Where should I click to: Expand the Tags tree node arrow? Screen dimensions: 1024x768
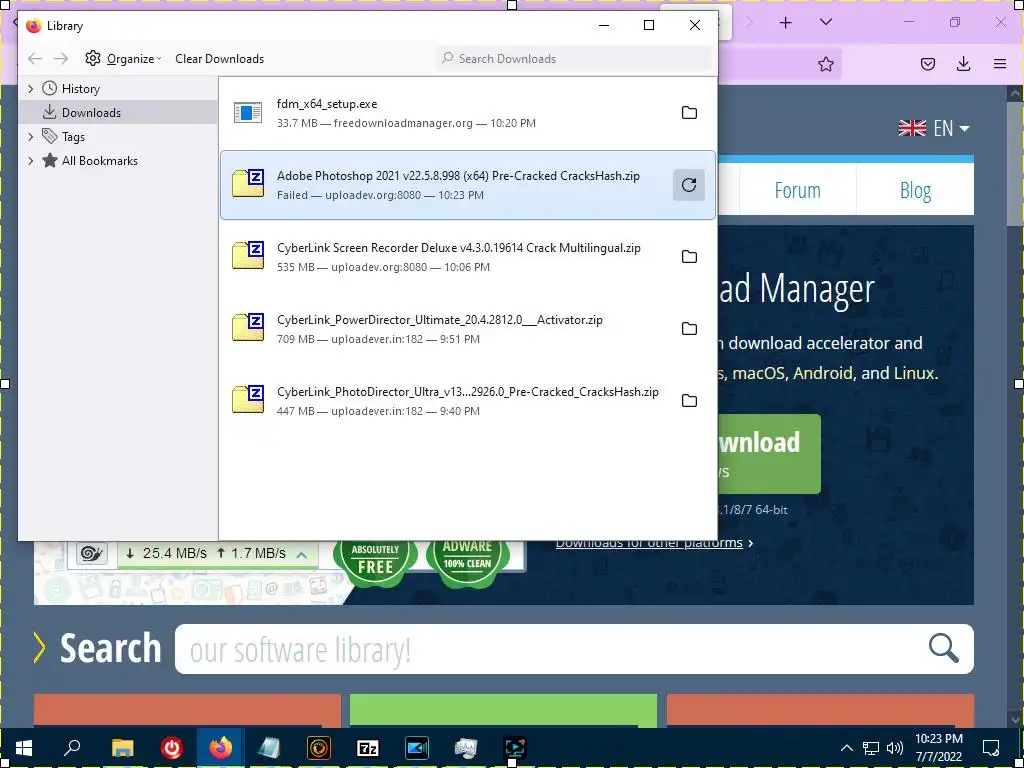(x=30, y=136)
